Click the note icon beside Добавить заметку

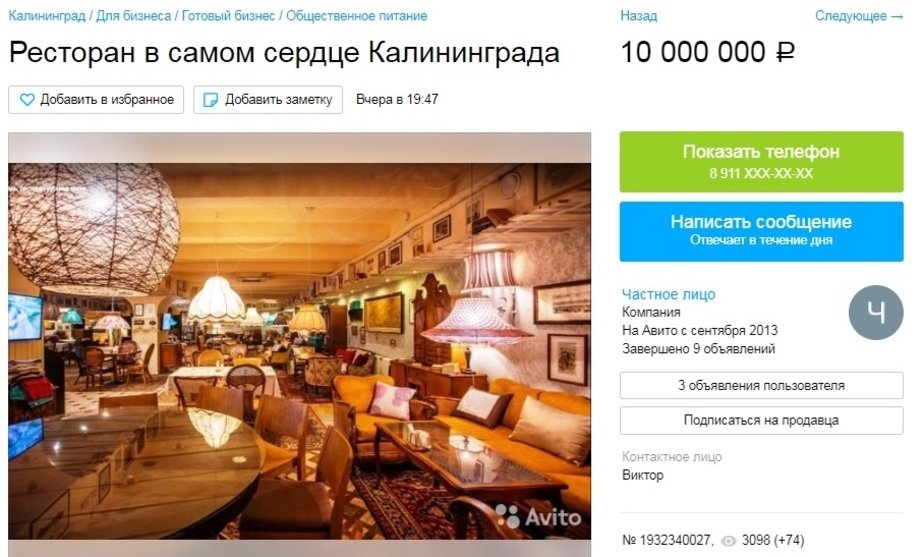(210, 100)
